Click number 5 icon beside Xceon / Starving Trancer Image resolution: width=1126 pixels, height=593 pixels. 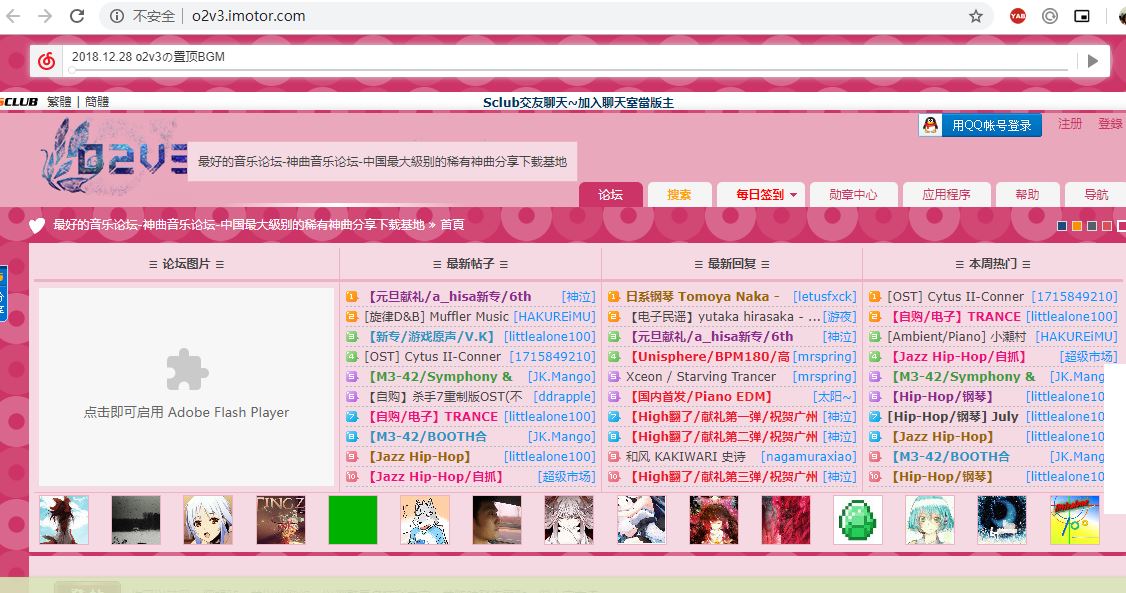[613, 376]
